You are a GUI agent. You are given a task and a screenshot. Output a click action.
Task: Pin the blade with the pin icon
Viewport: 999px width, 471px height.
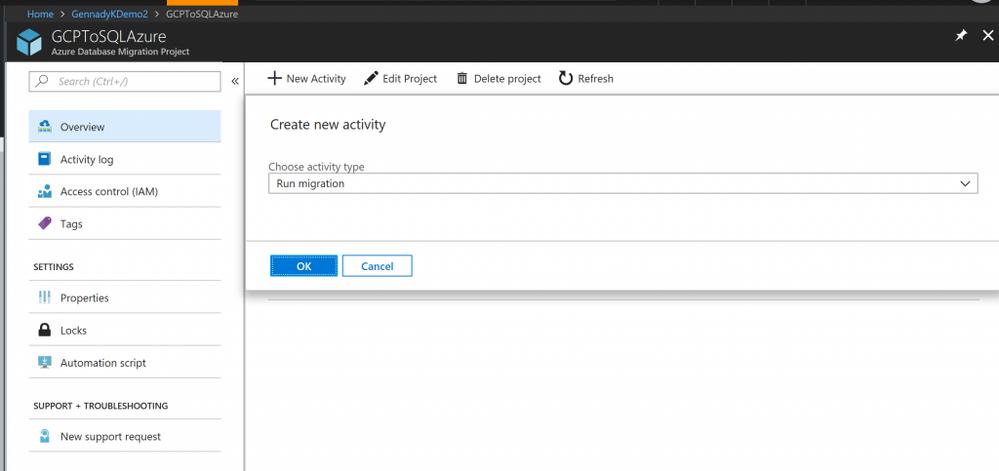961,36
